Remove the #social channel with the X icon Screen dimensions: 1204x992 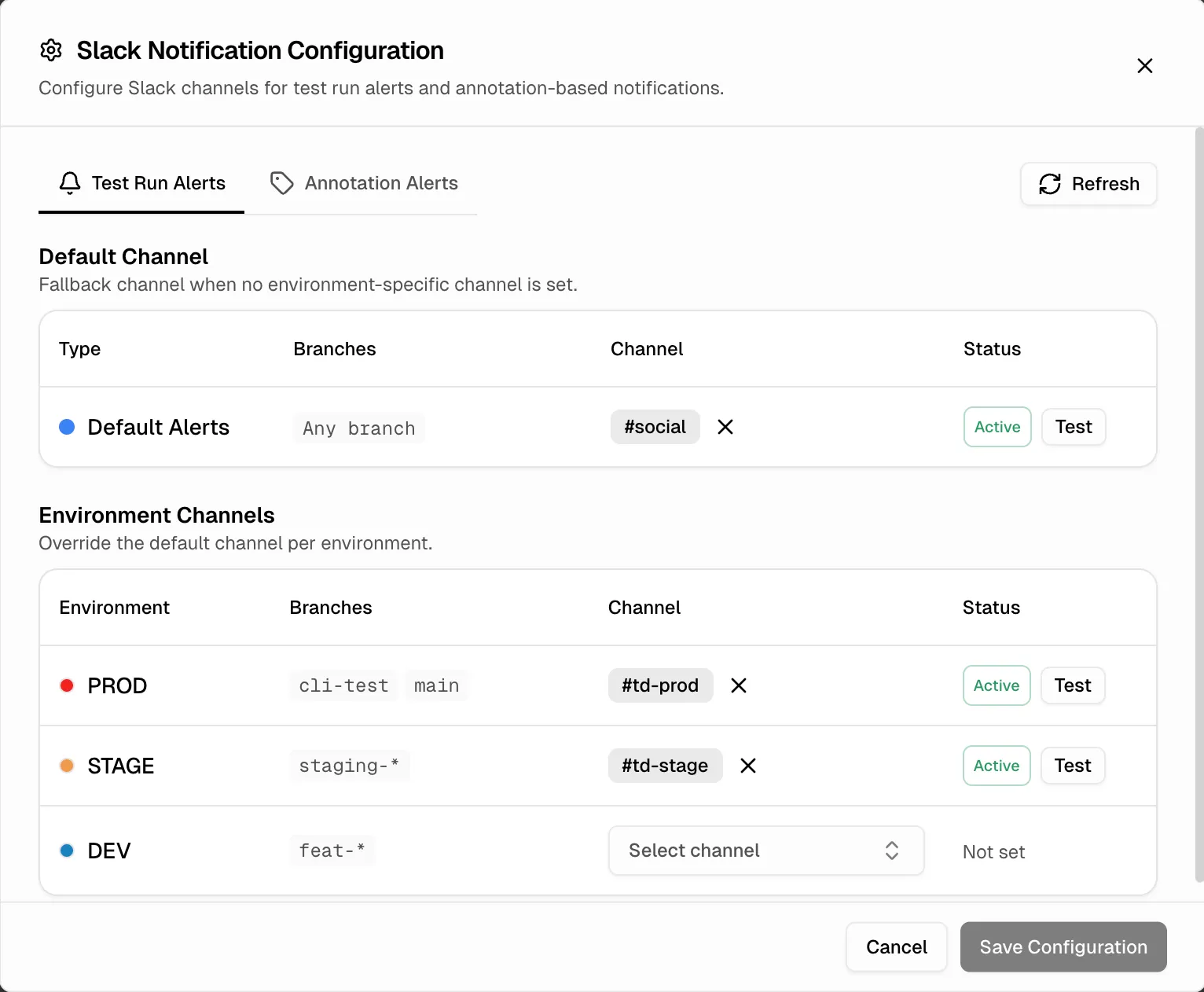point(725,427)
